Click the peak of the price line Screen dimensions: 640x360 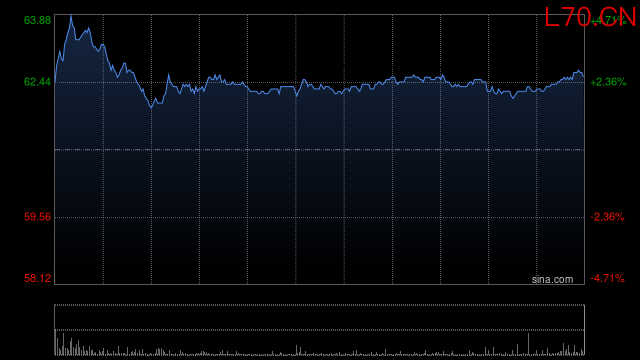[71, 16]
